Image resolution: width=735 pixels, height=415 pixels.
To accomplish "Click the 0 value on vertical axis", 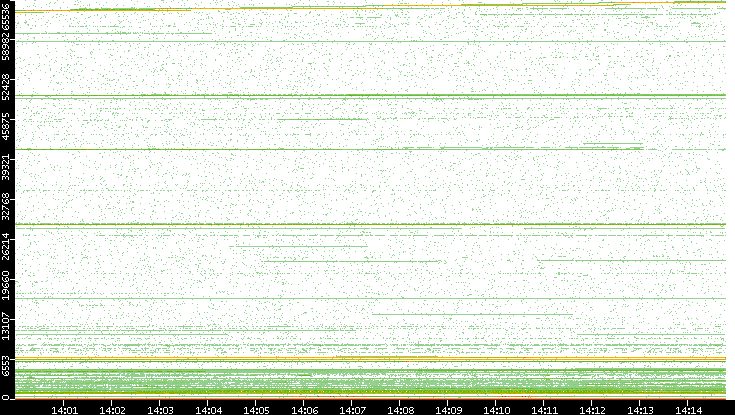I will 5,398.
